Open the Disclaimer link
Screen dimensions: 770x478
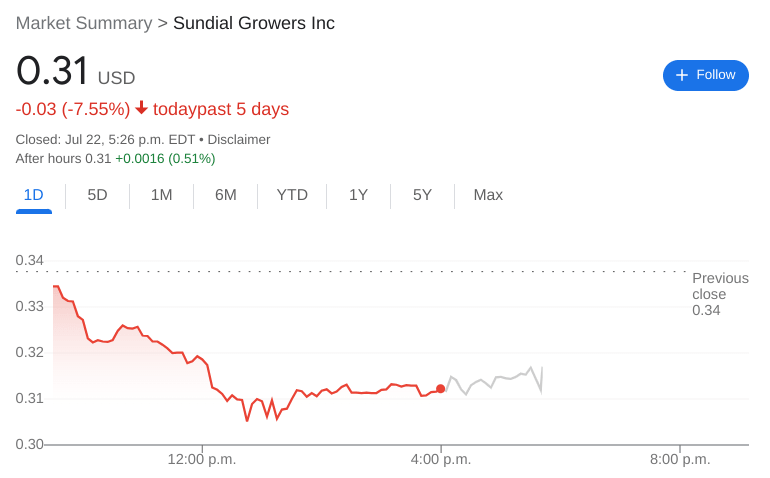pos(239,139)
